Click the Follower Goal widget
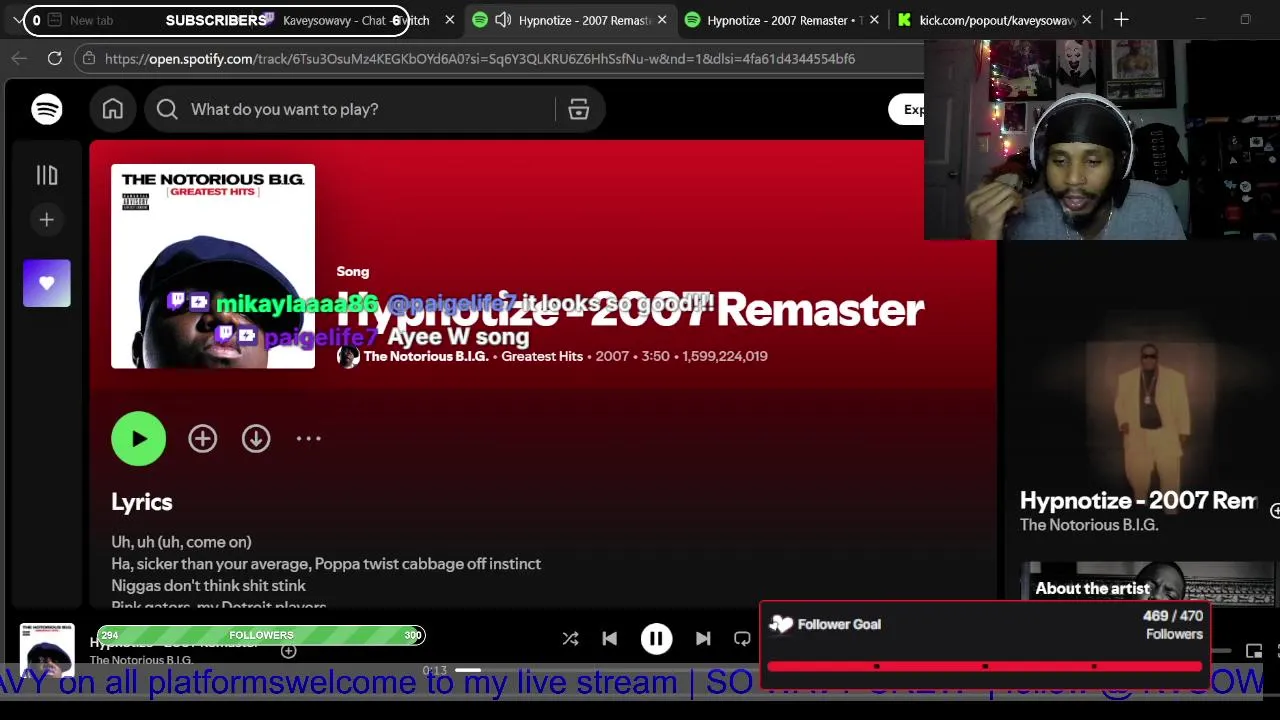This screenshot has height=720, width=1280. 985,646
